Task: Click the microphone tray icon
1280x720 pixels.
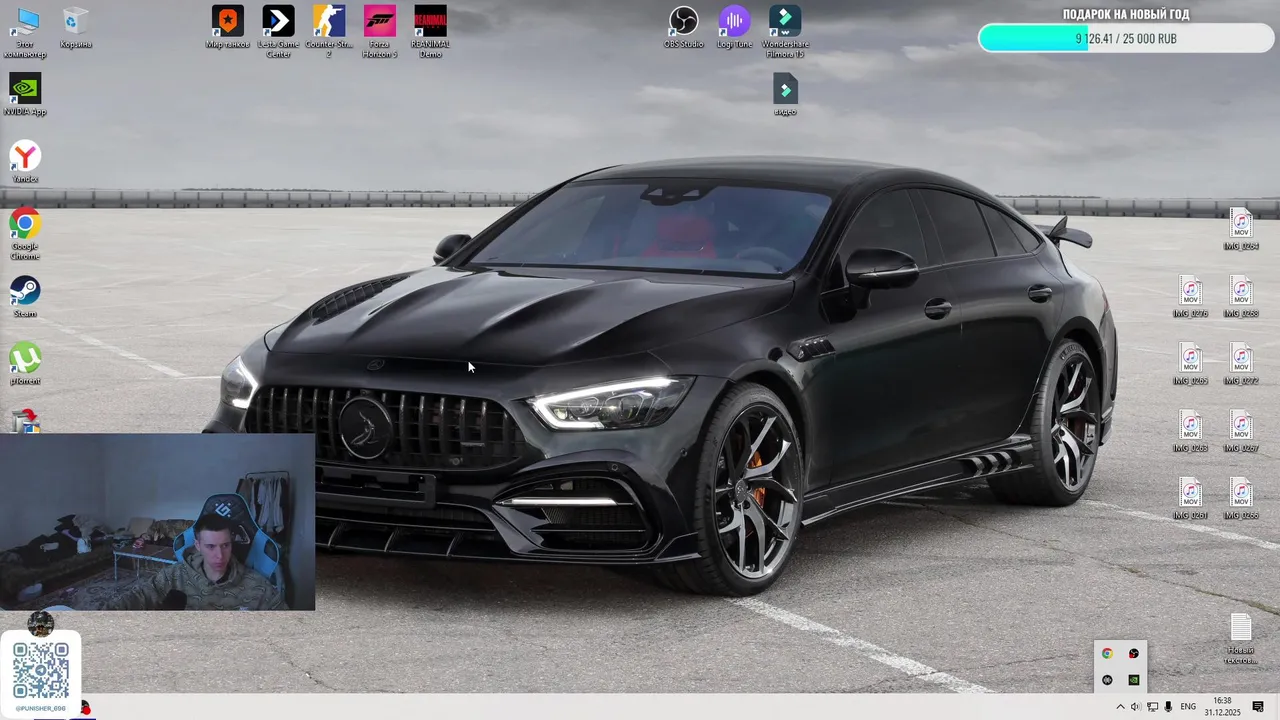Action: pos(1168,707)
